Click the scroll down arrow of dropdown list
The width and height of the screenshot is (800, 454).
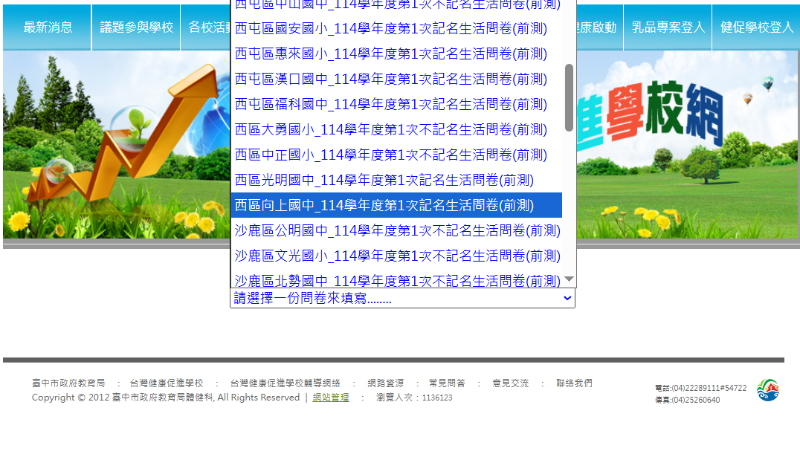coord(569,280)
